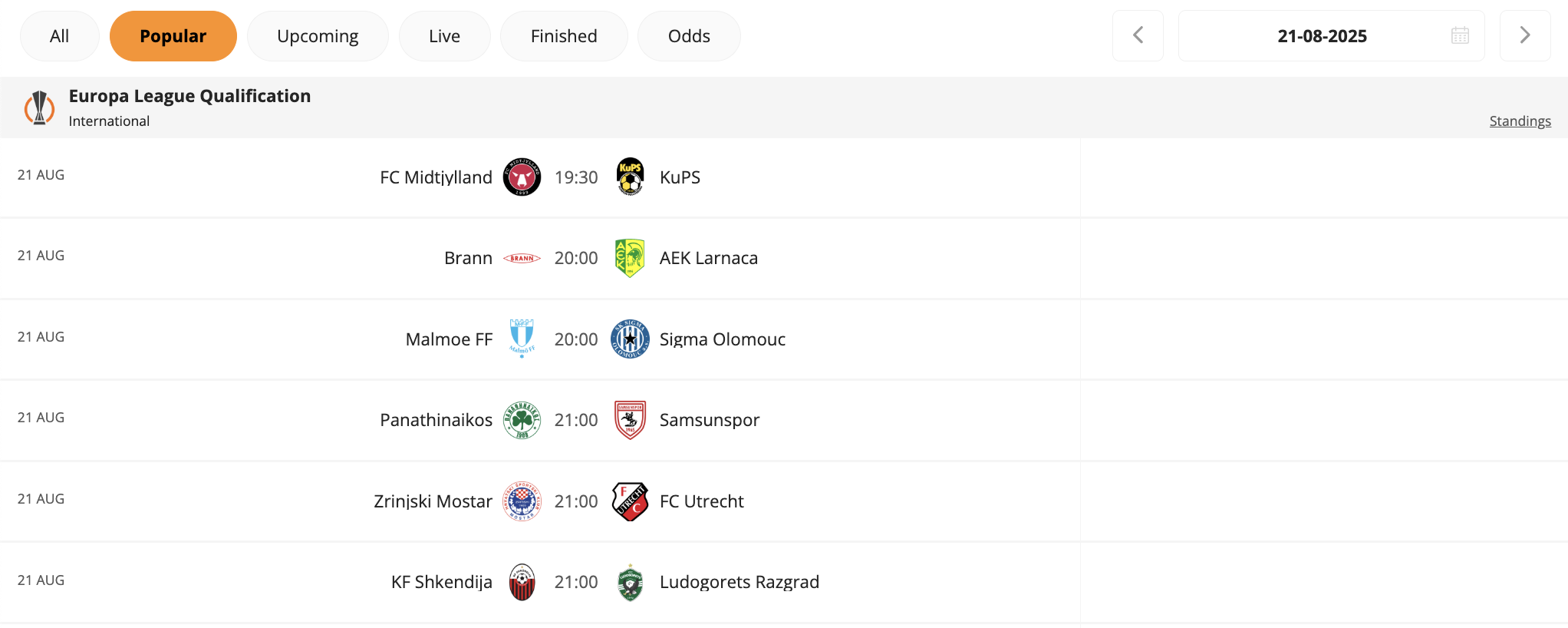
Task: Open the Standings link
Action: pyautogui.click(x=1520, y=121)
